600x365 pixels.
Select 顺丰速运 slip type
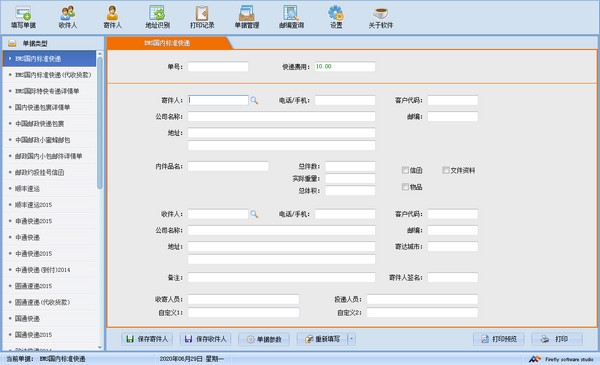[x=49, y=189]
